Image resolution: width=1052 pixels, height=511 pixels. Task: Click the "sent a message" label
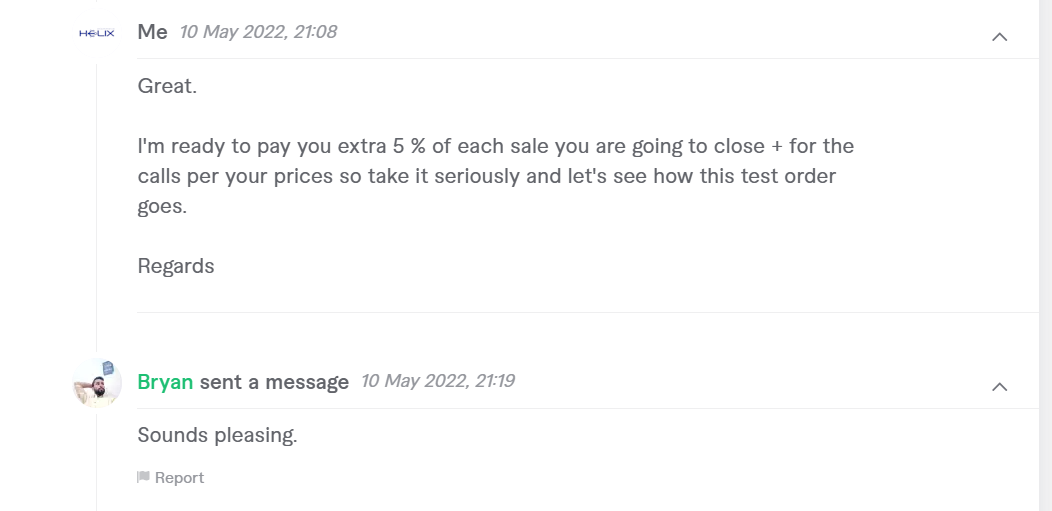[274, 382]
